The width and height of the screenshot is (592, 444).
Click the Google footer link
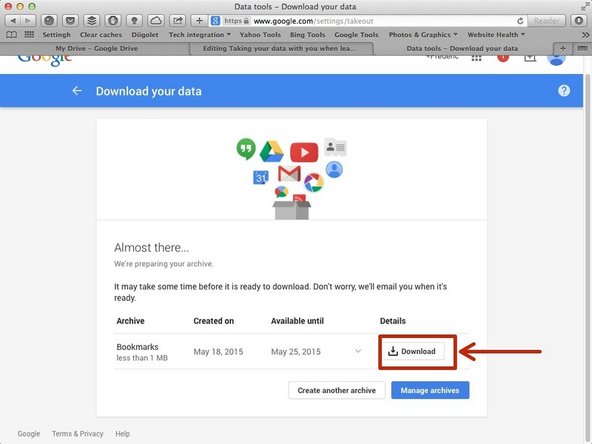(x=29, y=433)
